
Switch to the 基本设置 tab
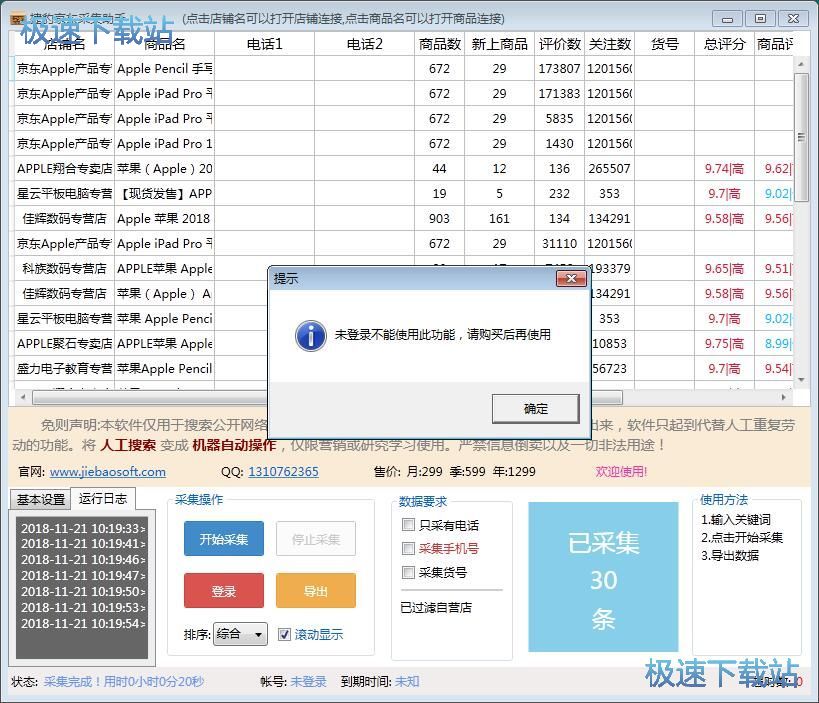tap(41, 499)
